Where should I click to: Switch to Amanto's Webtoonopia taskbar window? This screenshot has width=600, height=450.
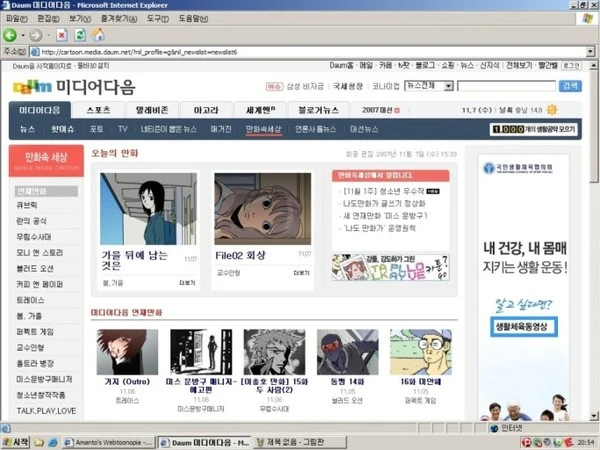(x=108, y=442)
